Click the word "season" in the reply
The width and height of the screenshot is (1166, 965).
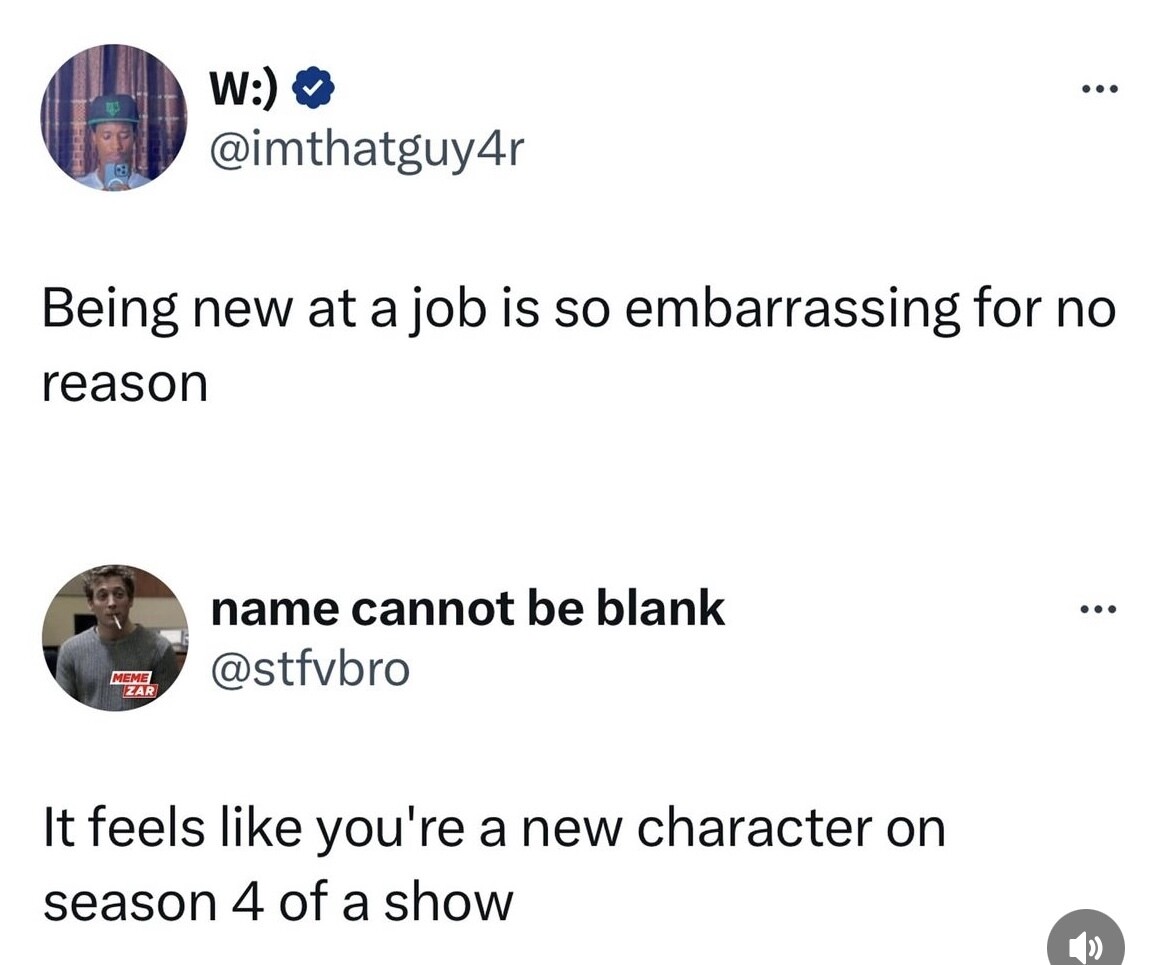[129, 904]
